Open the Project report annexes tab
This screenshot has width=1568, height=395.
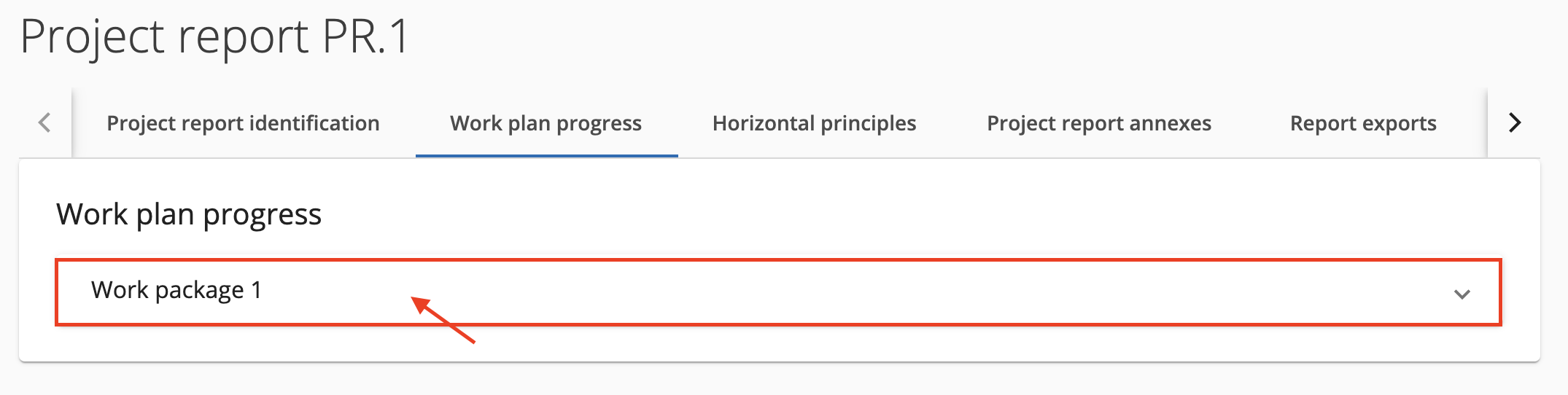pos(1098,123)
